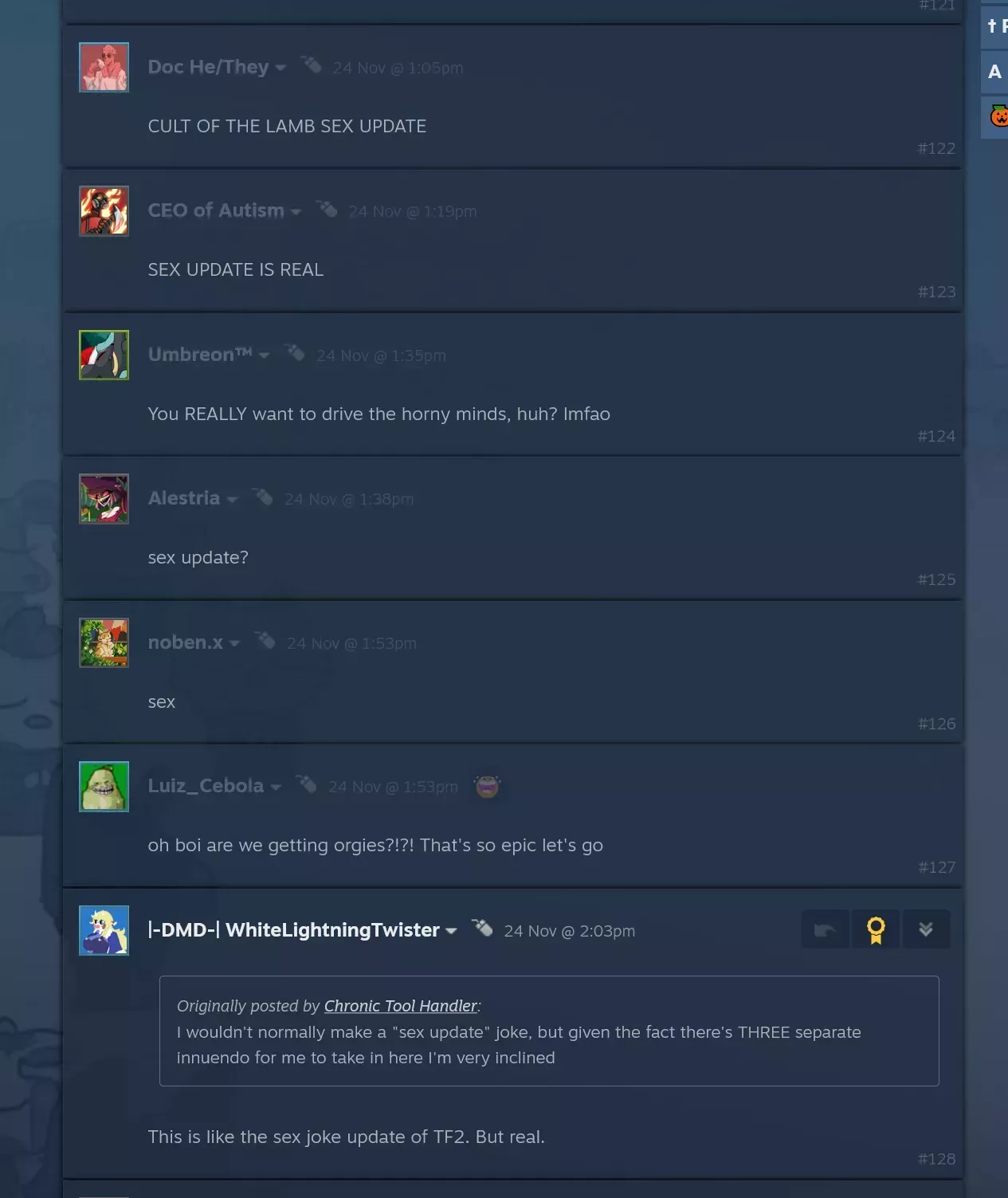The image size is (1008, 1198).
Task: Click the 'A' button in right sidebar
Action: point(994,72)
